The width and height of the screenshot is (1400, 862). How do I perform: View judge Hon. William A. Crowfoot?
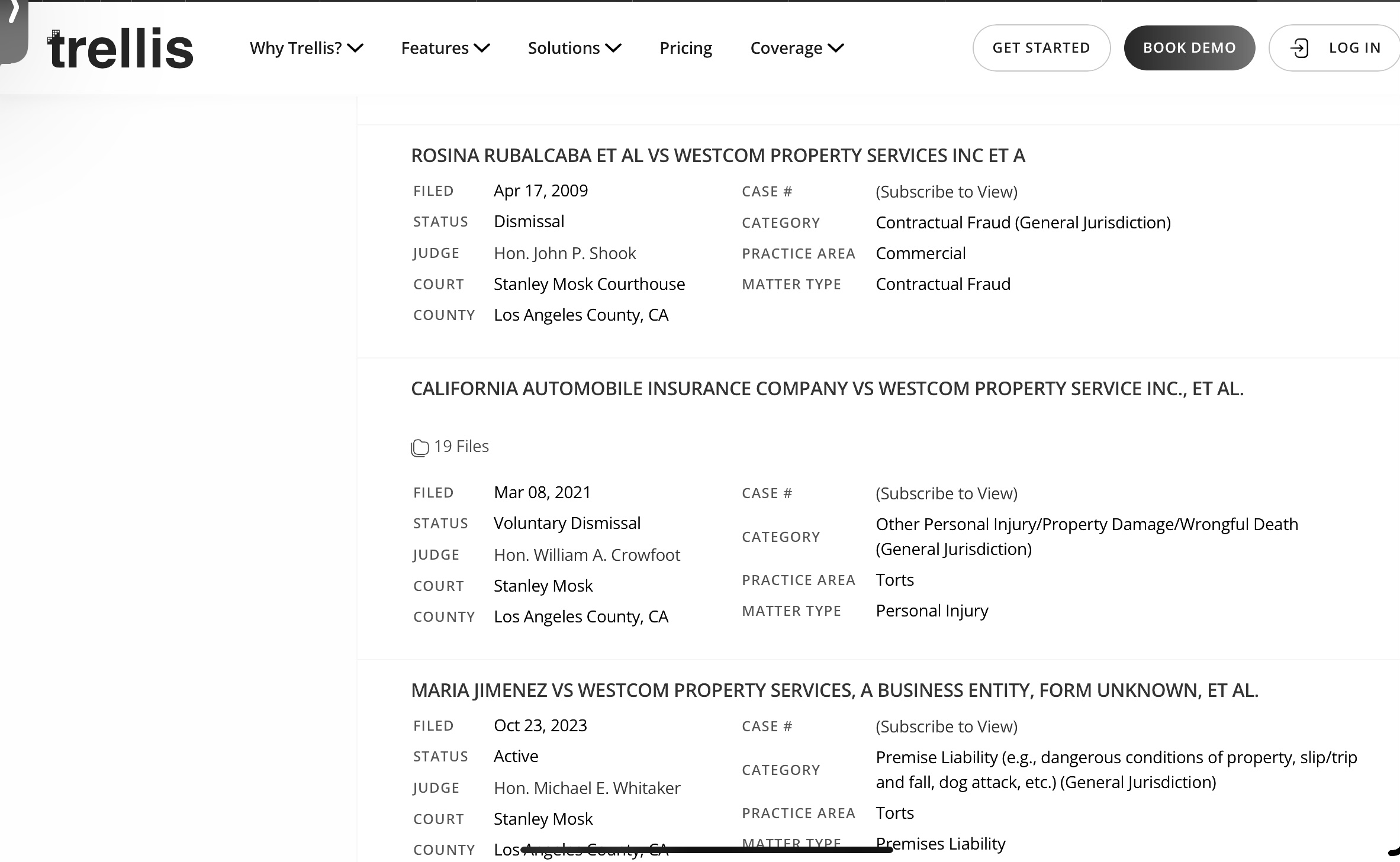587,555
